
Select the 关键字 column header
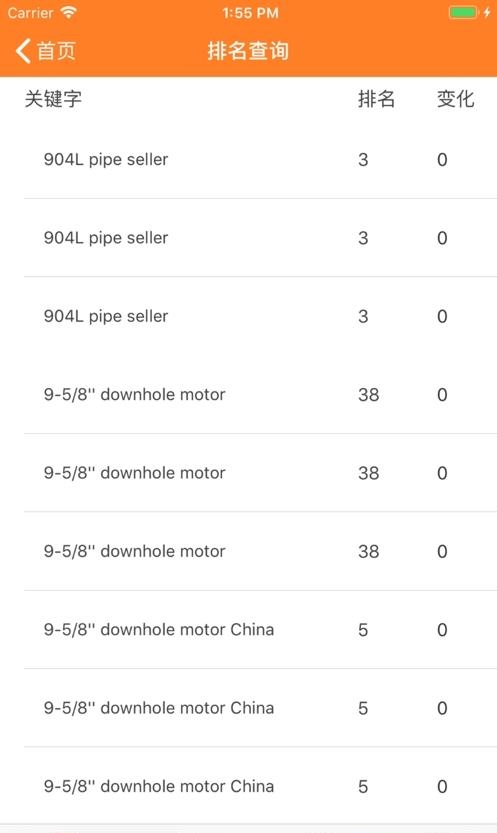coord(53,99)
